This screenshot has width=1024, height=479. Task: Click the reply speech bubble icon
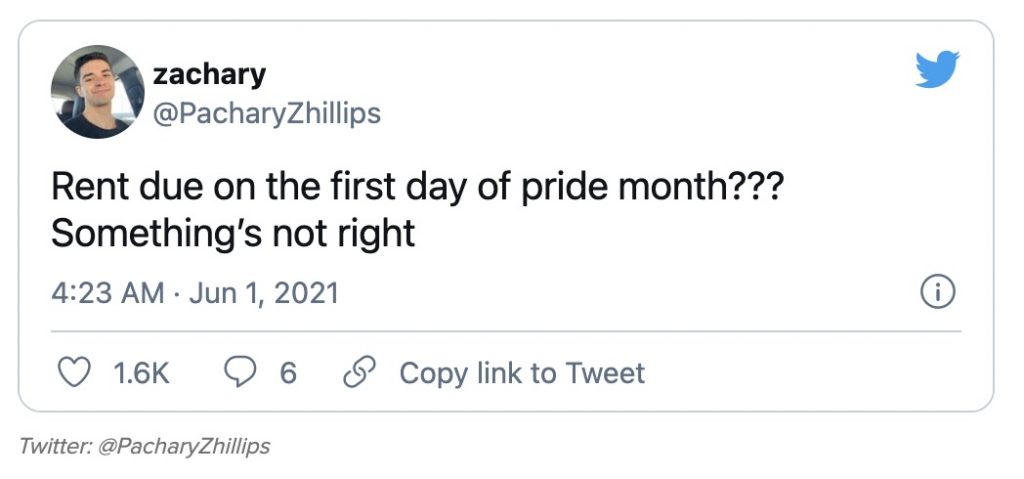coord(241,373)
